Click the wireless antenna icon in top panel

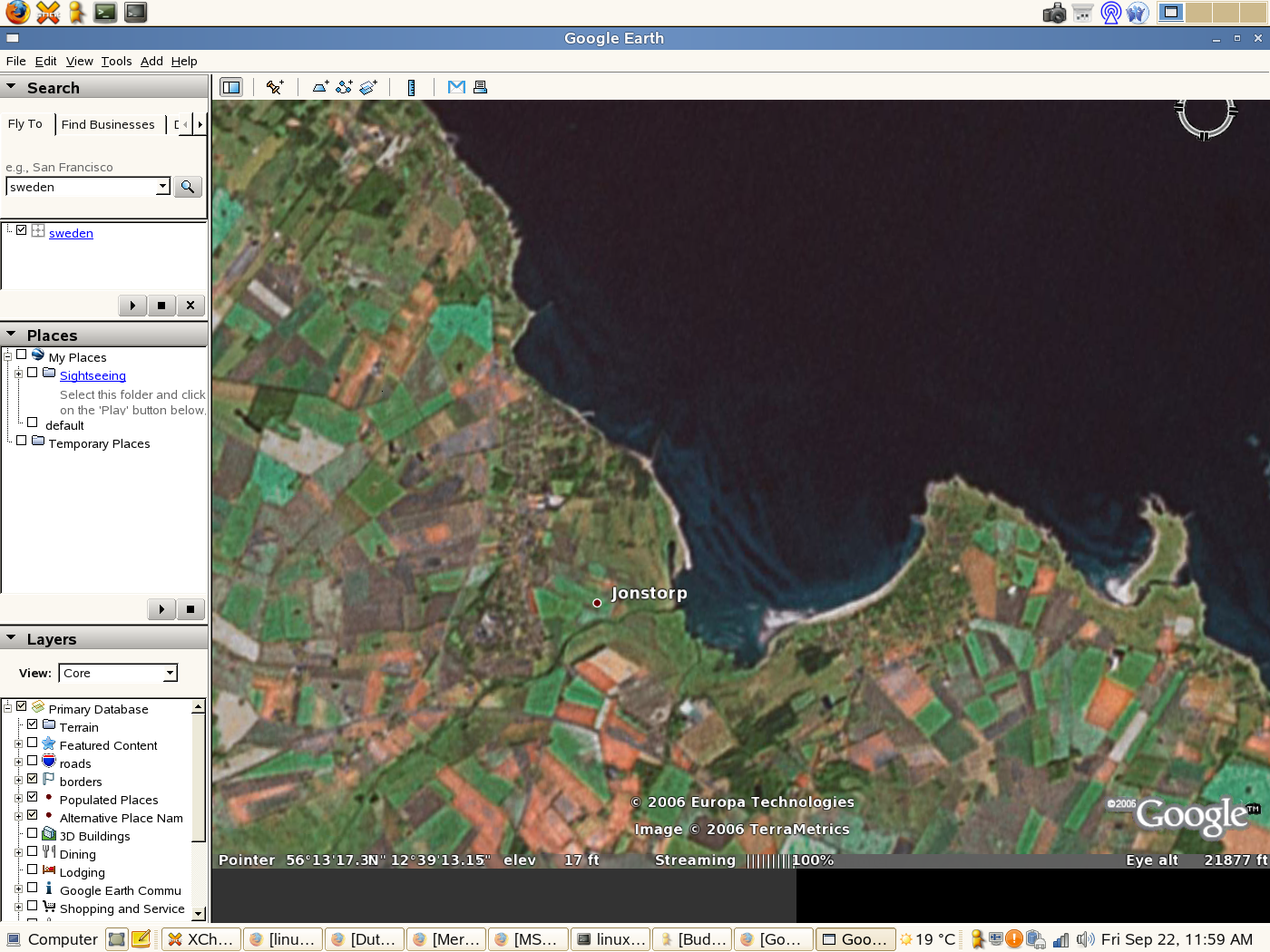point(1110,13)
